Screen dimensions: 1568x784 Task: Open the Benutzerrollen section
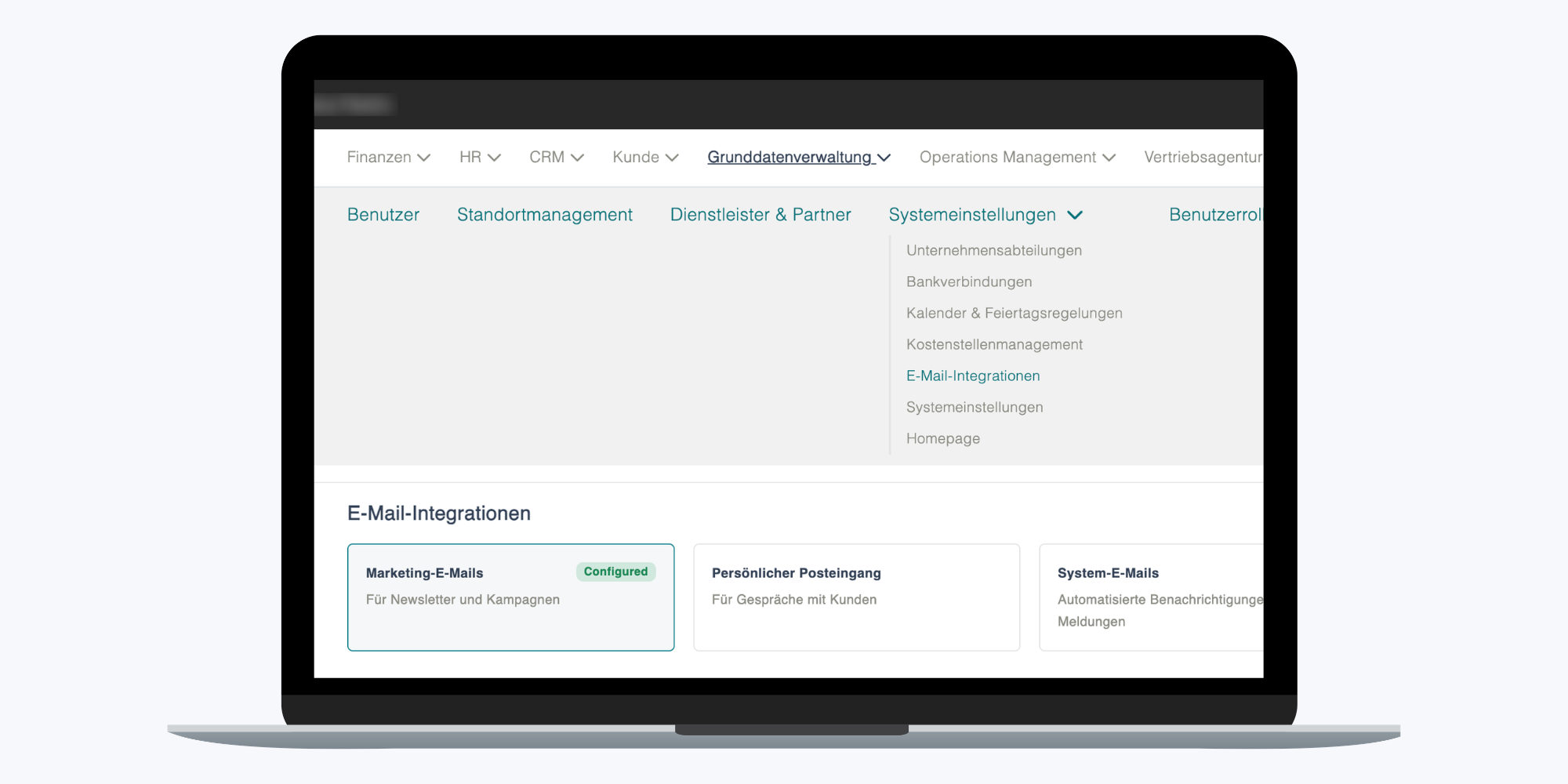tap(1214, 215)
